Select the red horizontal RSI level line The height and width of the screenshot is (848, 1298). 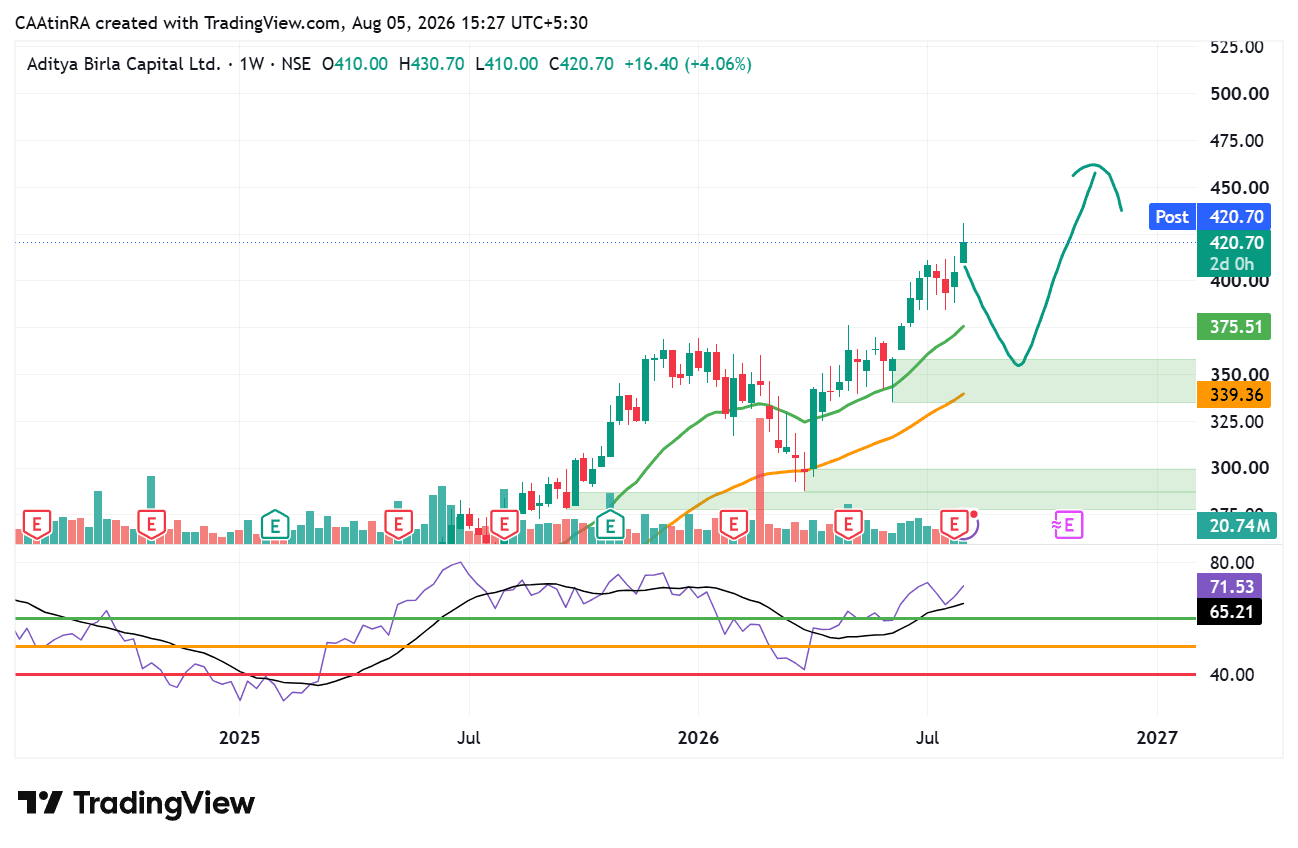pyautogui.click(x=605, y=674)
